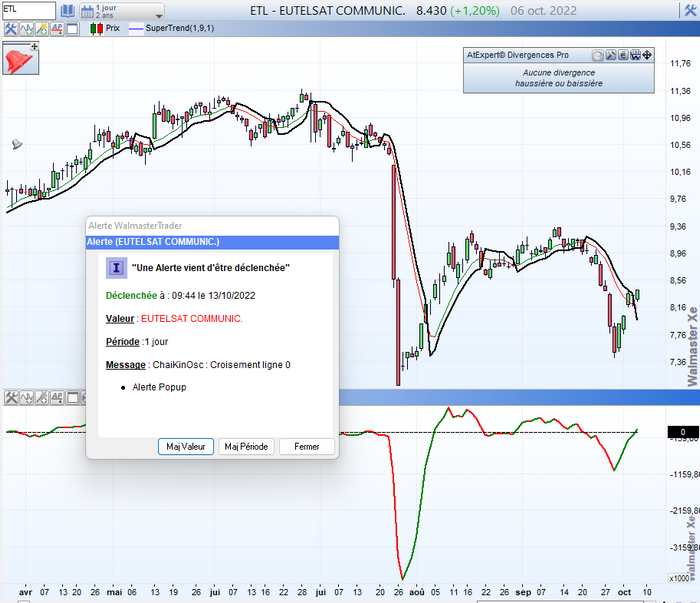This screenshot has width=700, height=603.
Task: Click the Maj Valeur button
Action: [186, 446]
